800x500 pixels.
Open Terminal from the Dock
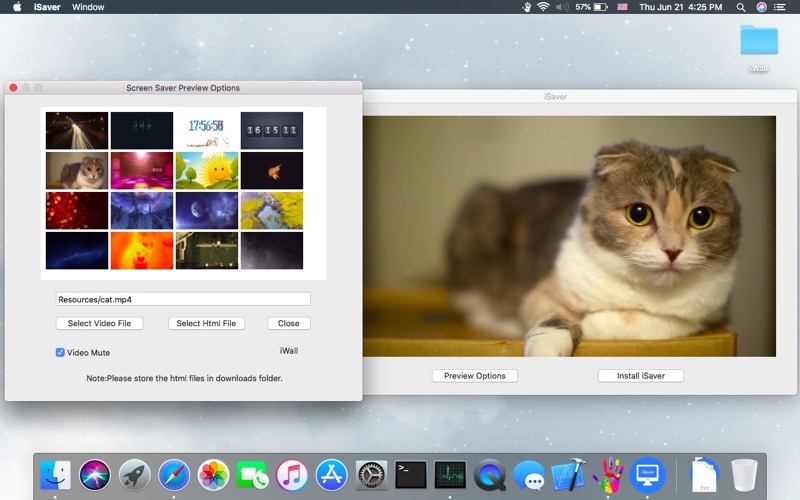(x=411, y=474)
